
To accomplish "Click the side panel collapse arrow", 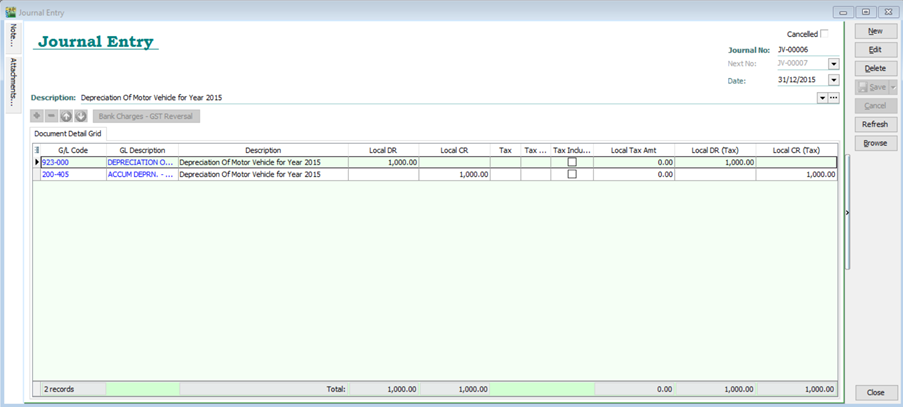I will pyautogui.click(x=848, y=212).
